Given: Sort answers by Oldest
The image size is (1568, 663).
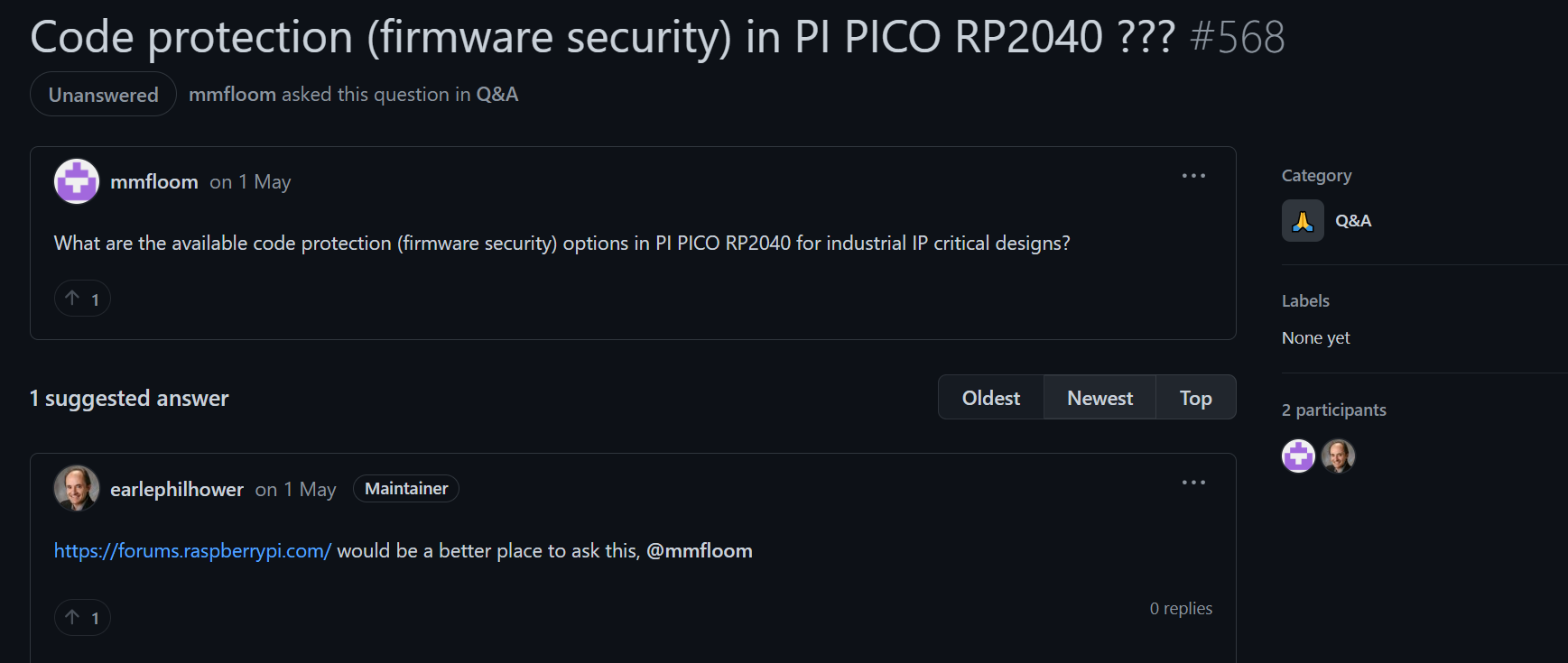Looking at the screenshot, I should [990, 398].
